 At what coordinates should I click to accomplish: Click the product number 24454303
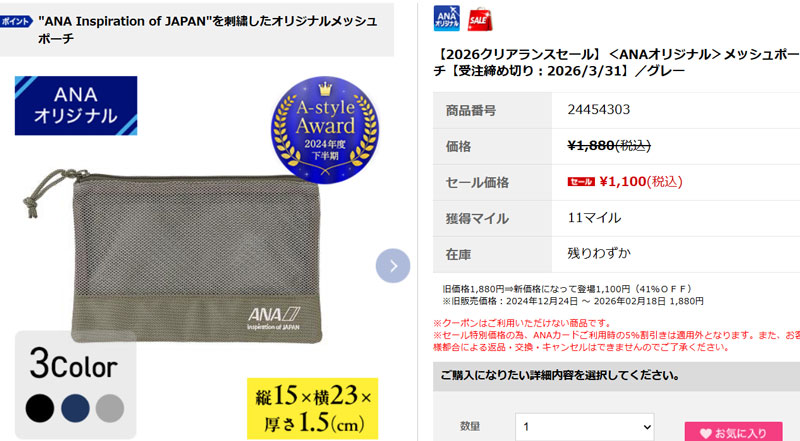point(598,109)
